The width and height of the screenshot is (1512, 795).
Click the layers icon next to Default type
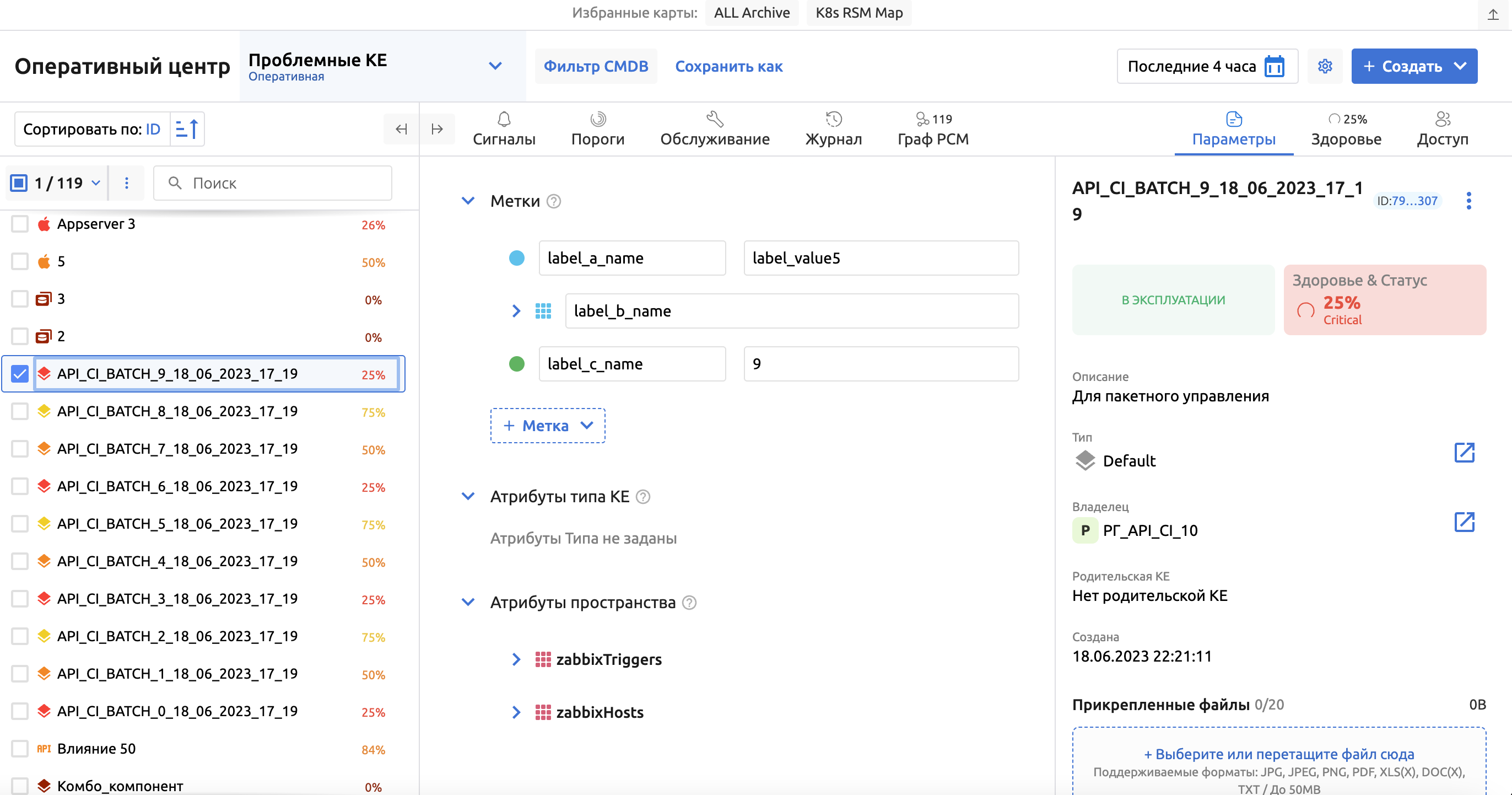1086,460
